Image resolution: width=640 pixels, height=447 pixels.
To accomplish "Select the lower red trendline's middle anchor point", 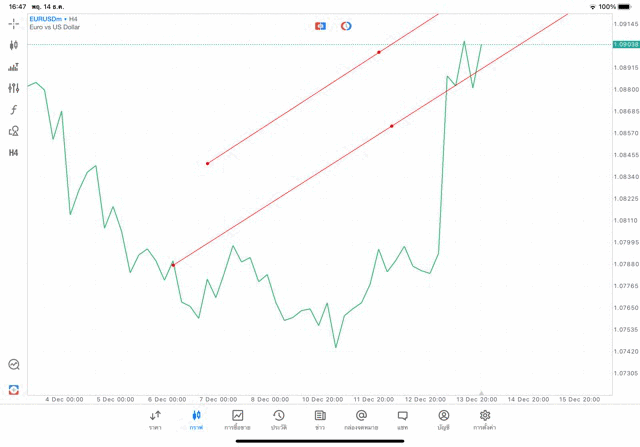I will (x=391, y=126).
